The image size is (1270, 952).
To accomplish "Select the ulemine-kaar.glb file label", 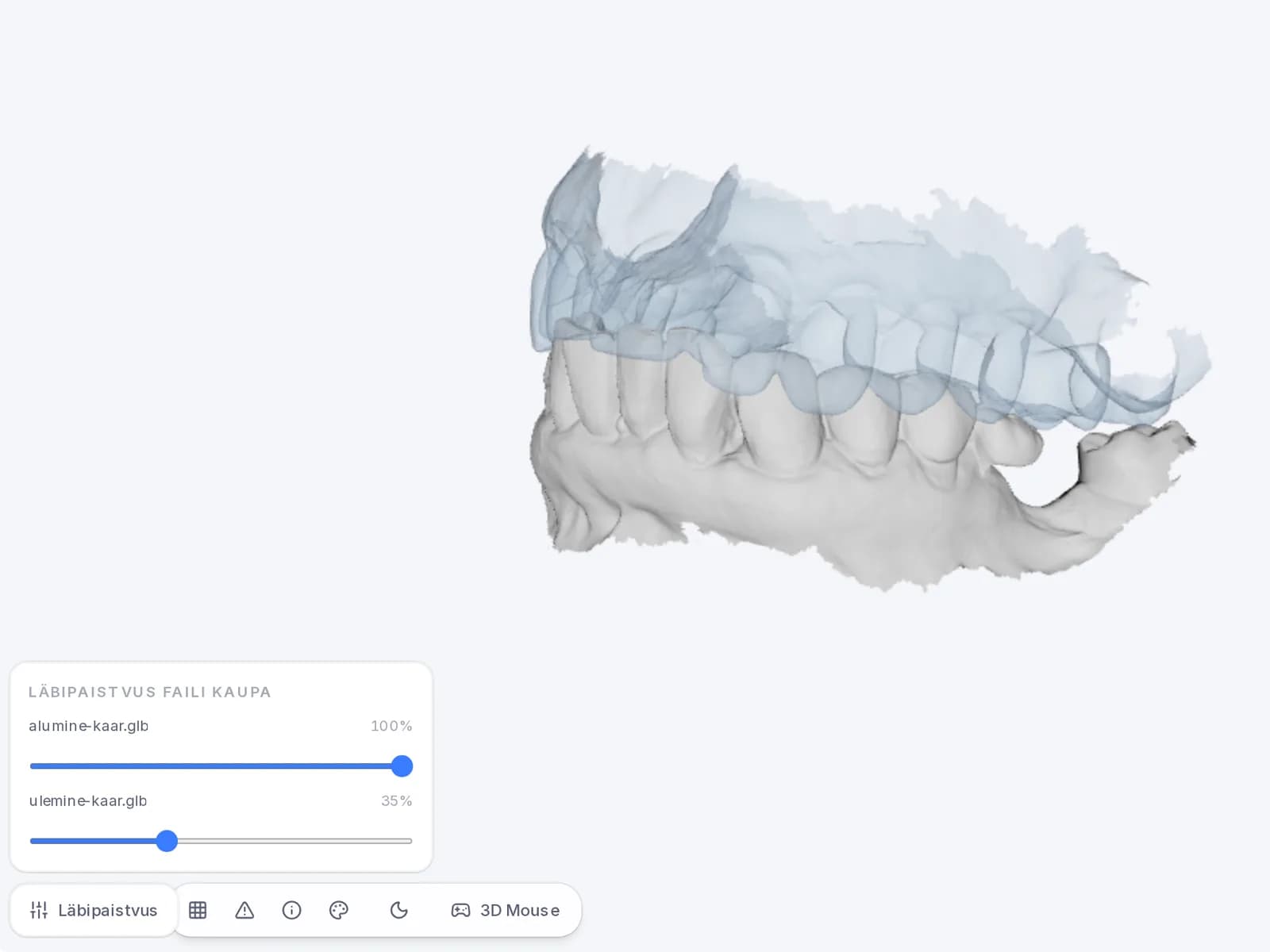I will [88, 801].
